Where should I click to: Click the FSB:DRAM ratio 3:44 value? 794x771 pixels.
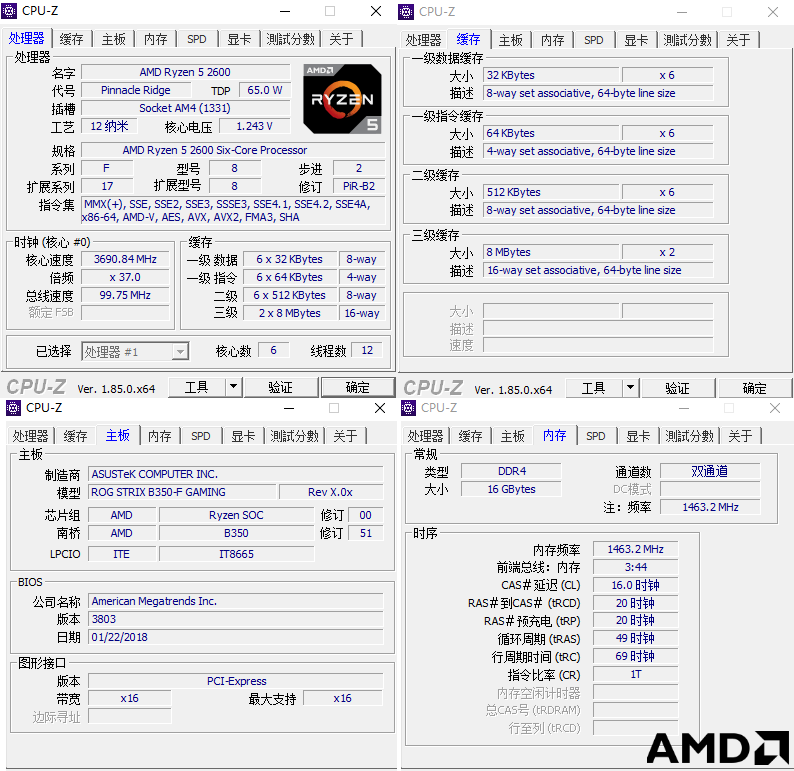pyautogui.click(x=636, y=567)
